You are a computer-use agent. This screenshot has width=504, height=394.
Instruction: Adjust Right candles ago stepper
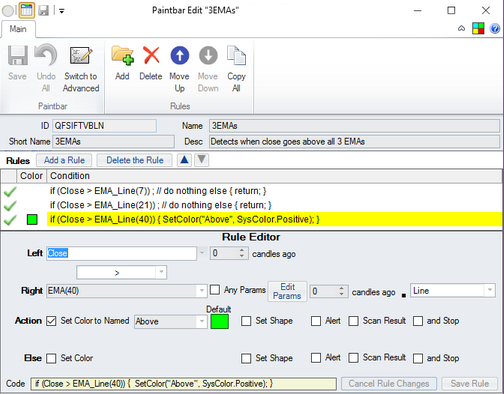coord(341,291)
